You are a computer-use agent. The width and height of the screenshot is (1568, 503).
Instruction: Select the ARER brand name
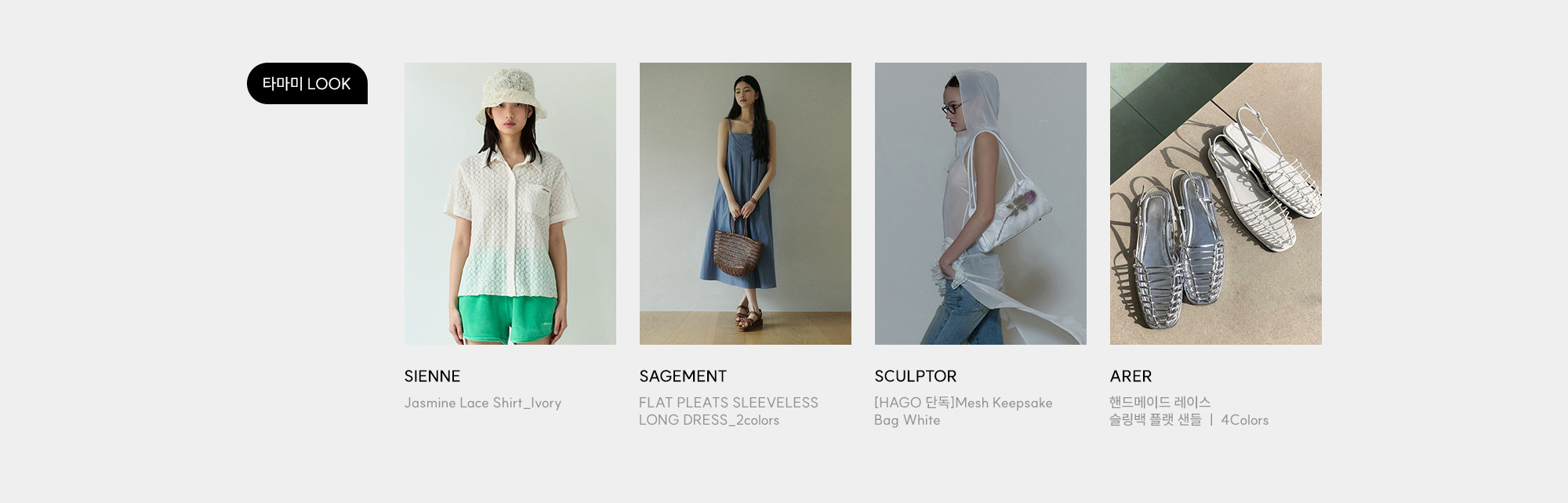(x=1131, y=376)
